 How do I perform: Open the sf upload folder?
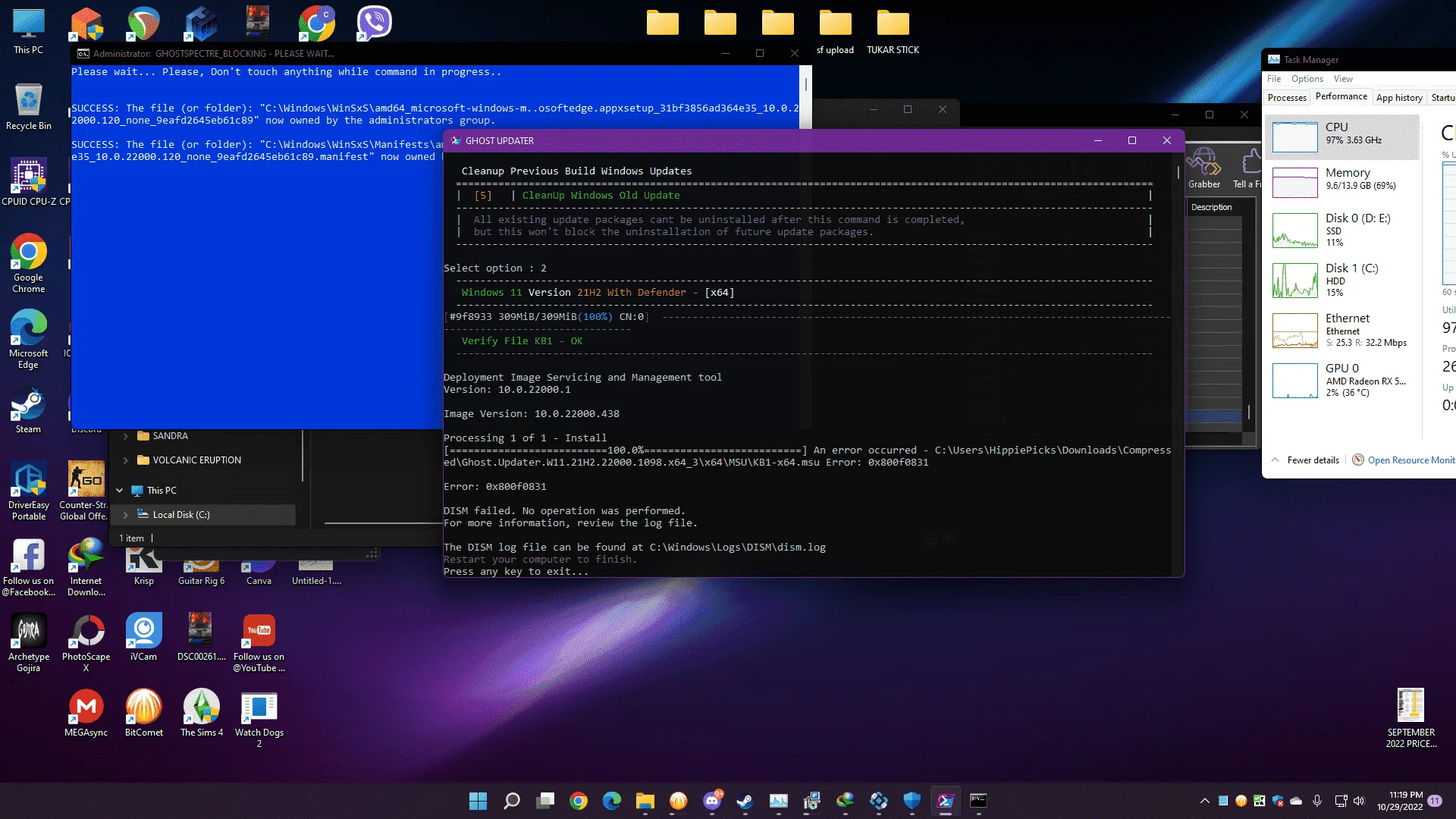(835, 32)
